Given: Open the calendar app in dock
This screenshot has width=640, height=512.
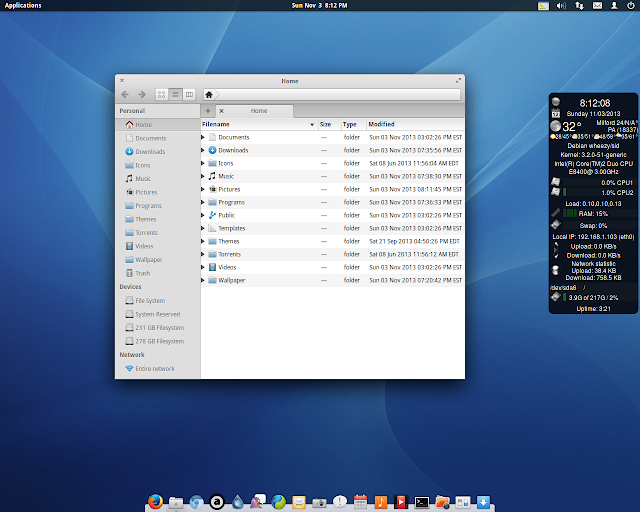Looking at the screenshot, I should [360, 502].
